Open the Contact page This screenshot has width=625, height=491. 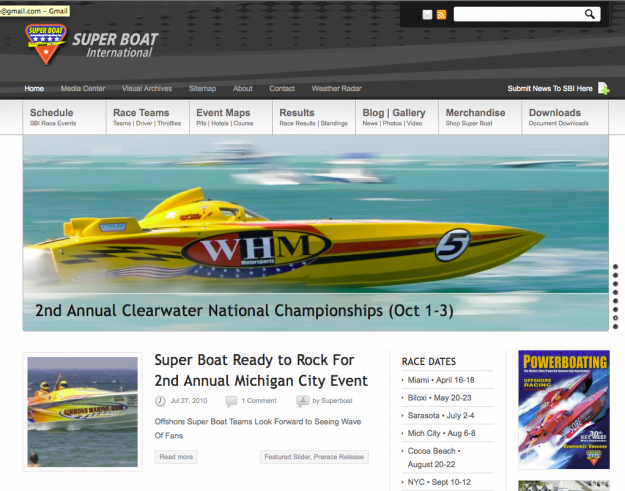coord(282,88)
